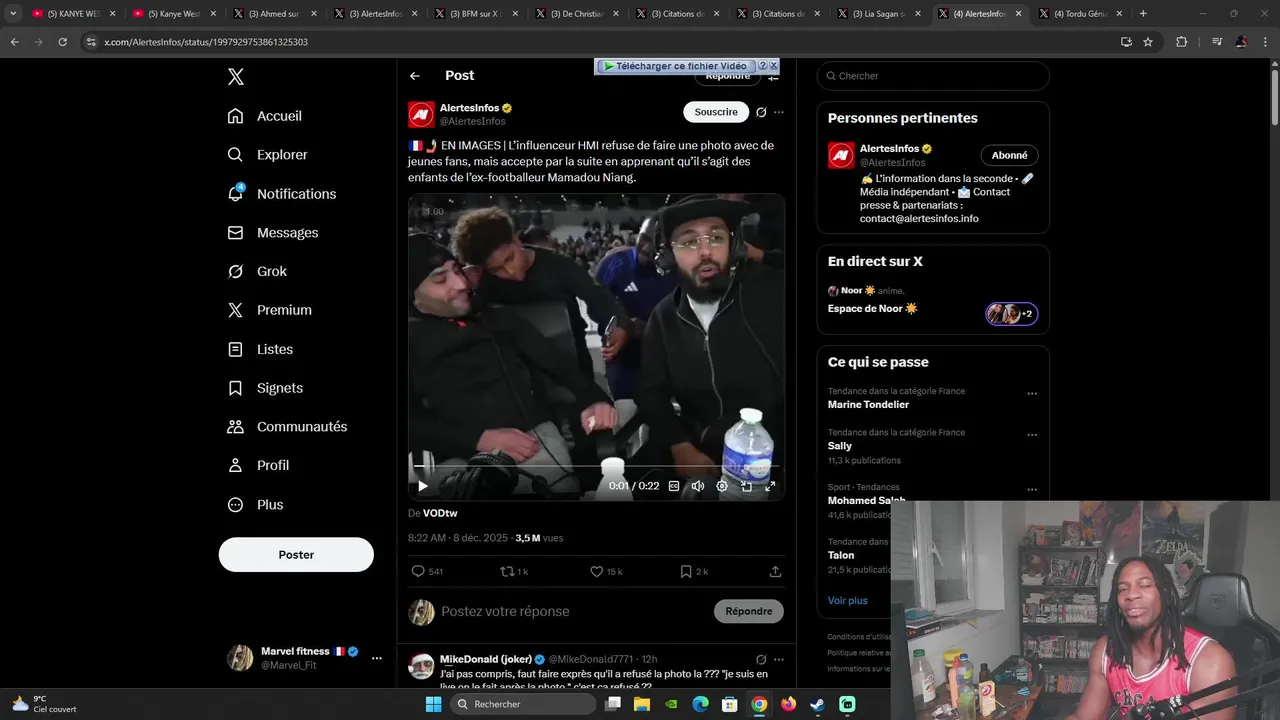
Task: Click the Chercher search box
Action: pyautogui.click(x=933, y=76)
